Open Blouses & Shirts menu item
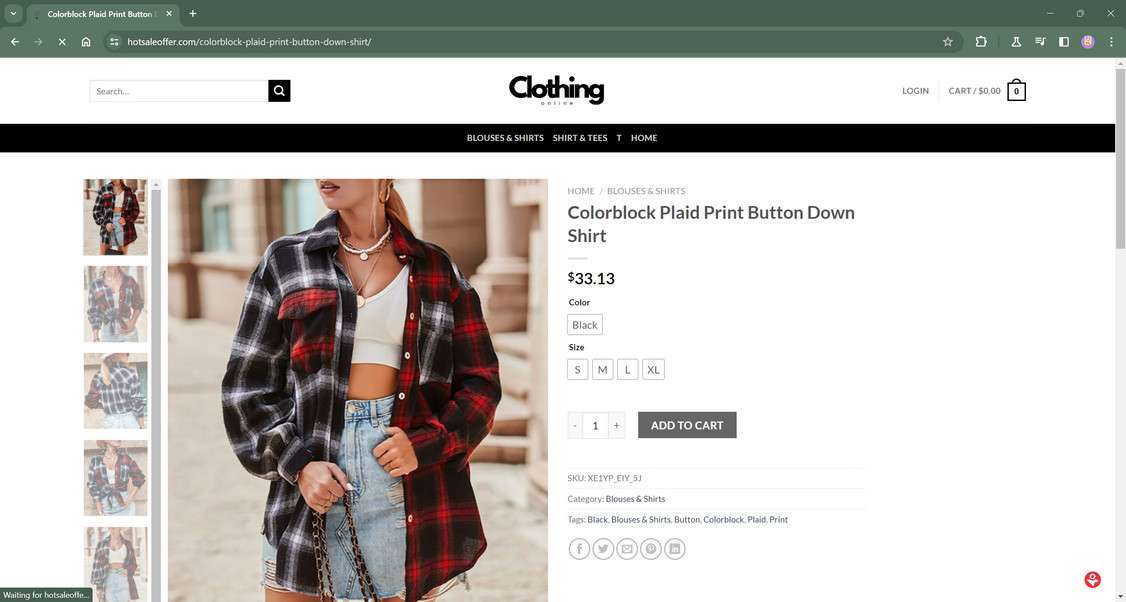Viewport: 1126px width, 602px height. coord(505,138)
